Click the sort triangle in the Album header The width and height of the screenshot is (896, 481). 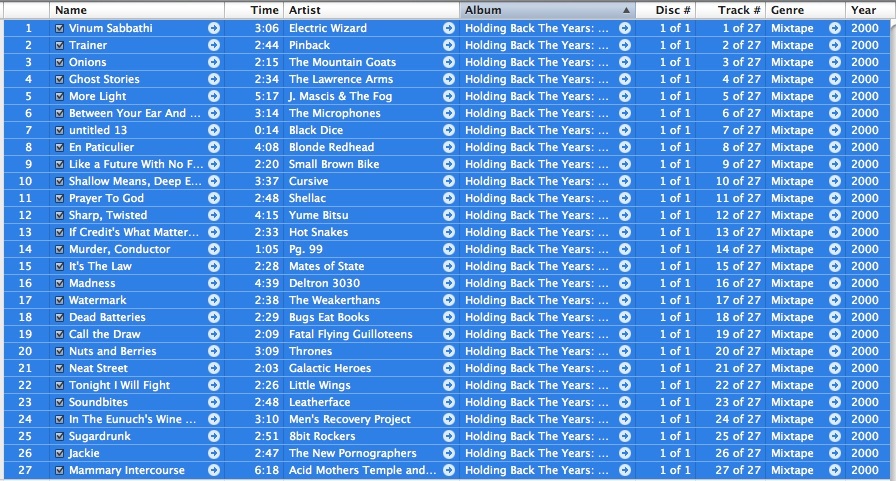[x=626, y=10]
